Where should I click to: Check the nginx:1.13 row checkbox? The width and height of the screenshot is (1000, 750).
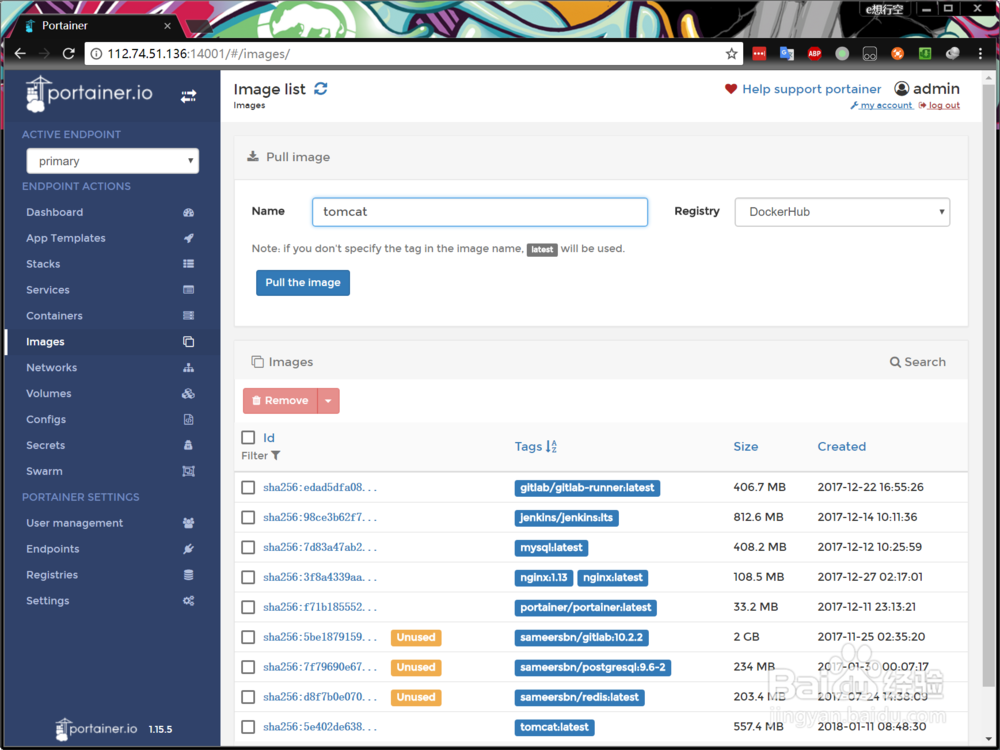(248, 577)
